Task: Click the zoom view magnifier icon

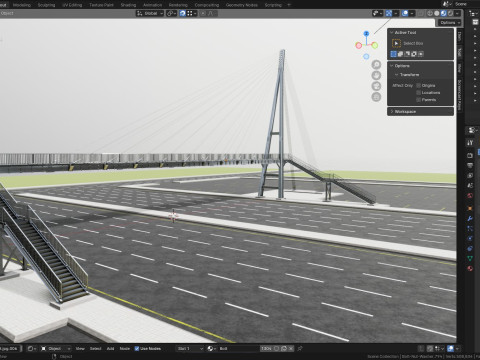Action: pos(376,64)
